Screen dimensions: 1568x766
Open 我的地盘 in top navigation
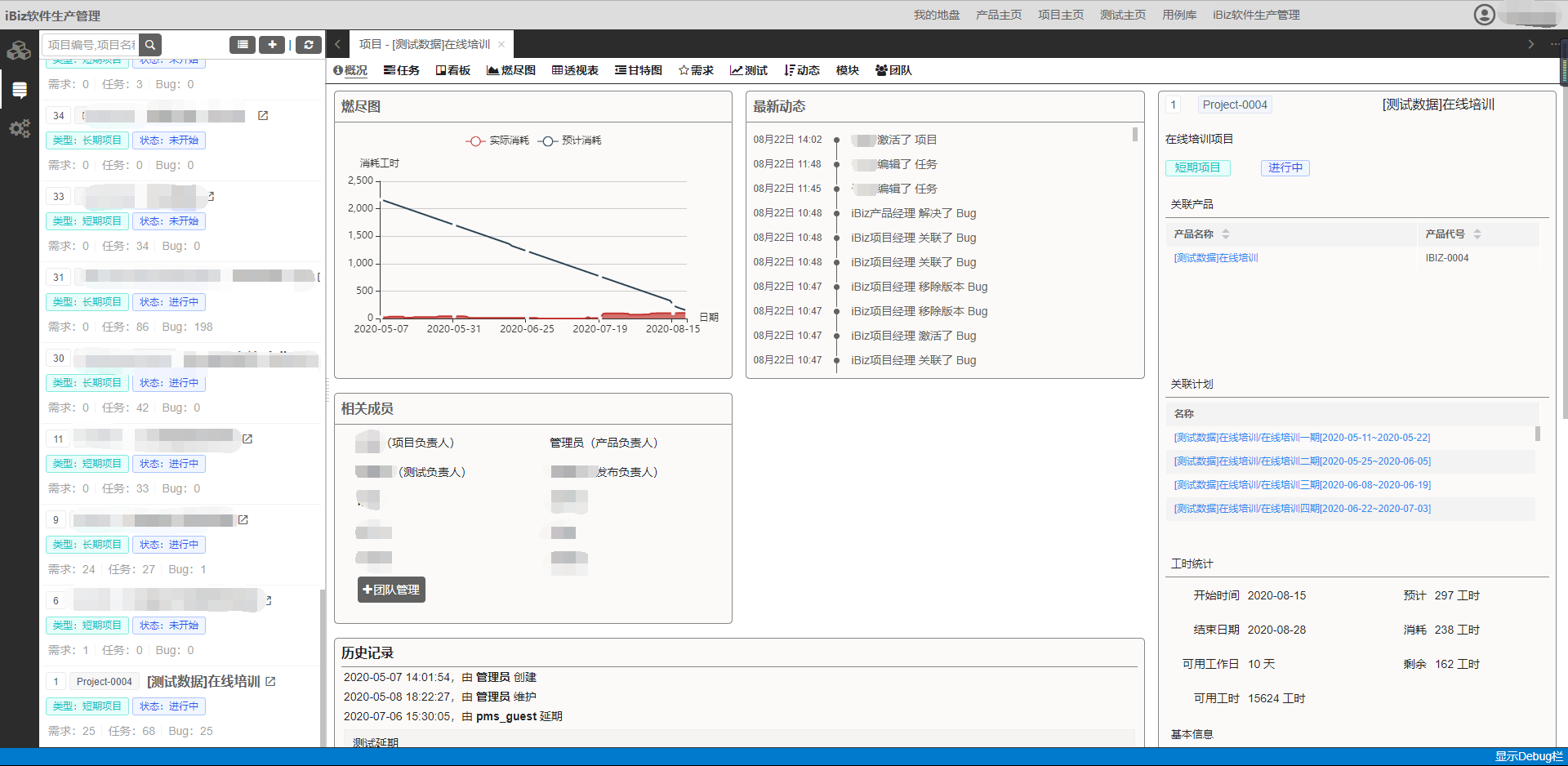[937, 15]
